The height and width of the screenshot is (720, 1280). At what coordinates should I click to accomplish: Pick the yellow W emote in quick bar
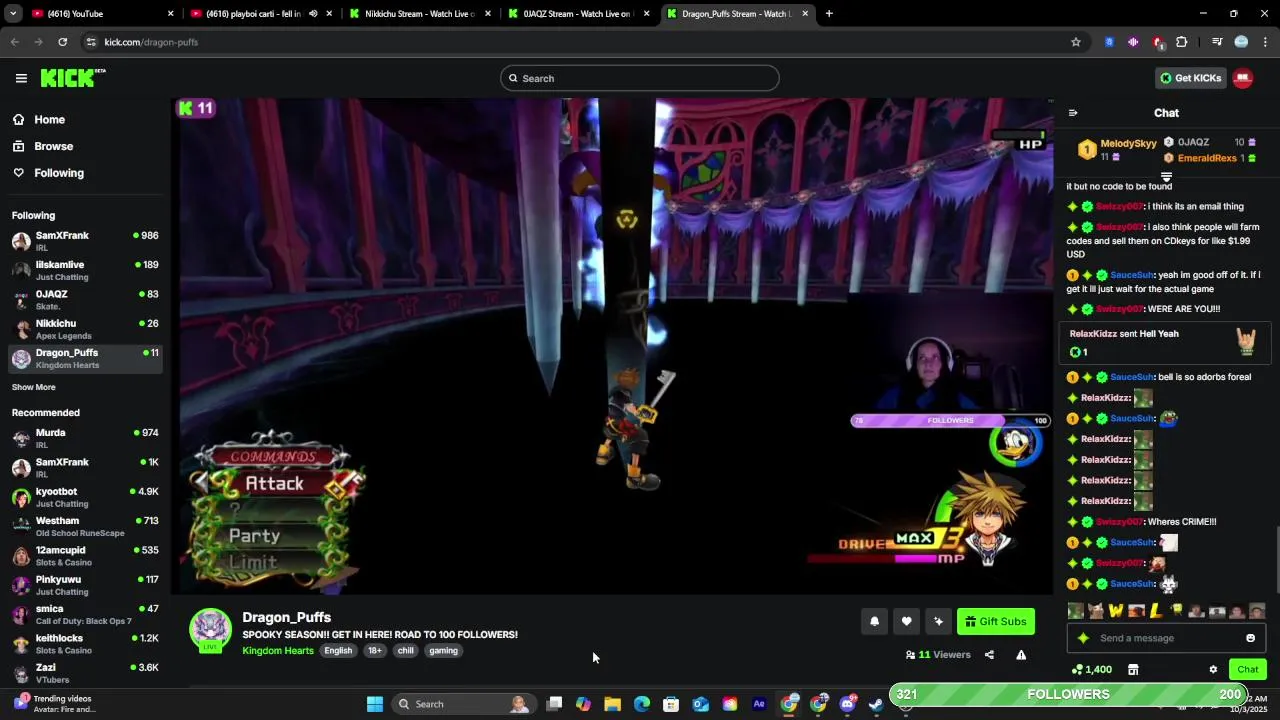coord(1116,611)
